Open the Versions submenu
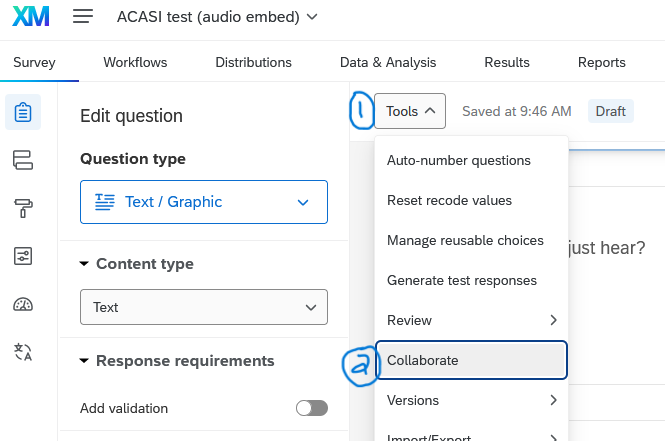This screenshot has height=441, width=665. coord(470,400)
